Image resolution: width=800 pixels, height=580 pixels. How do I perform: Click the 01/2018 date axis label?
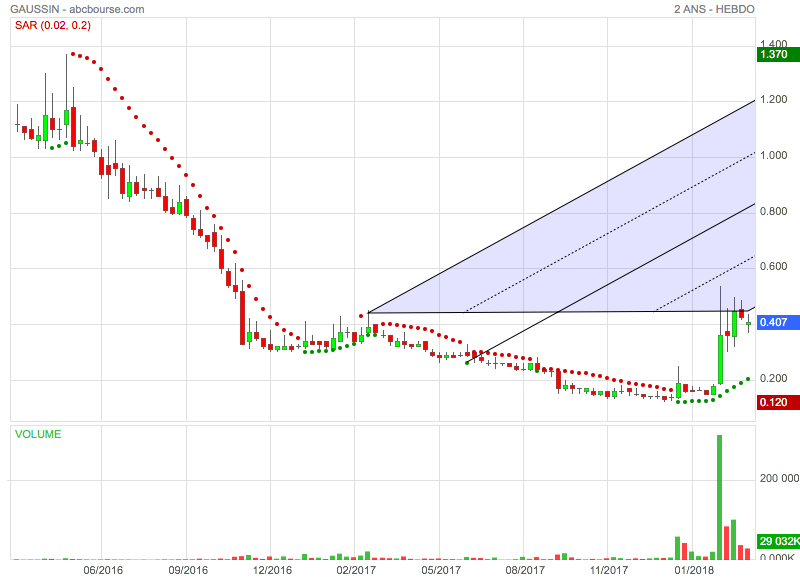pos(693,570)
